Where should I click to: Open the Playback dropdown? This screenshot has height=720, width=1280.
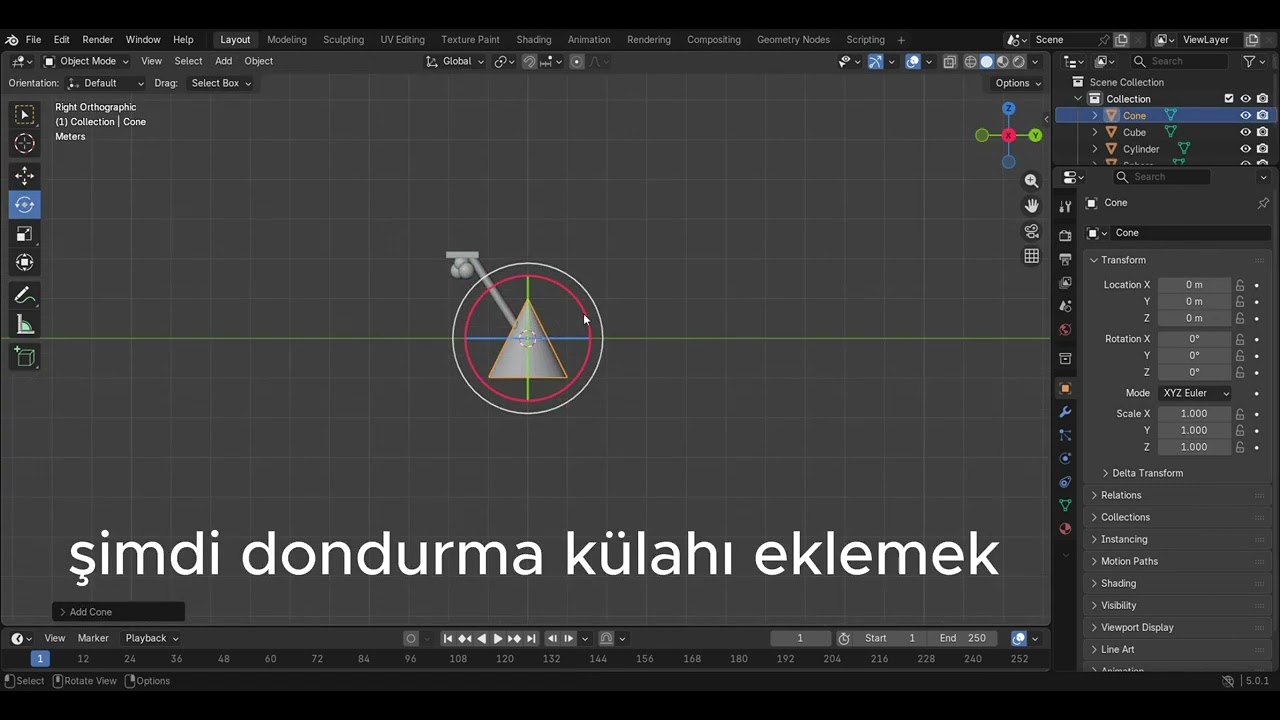coord(152,638)
